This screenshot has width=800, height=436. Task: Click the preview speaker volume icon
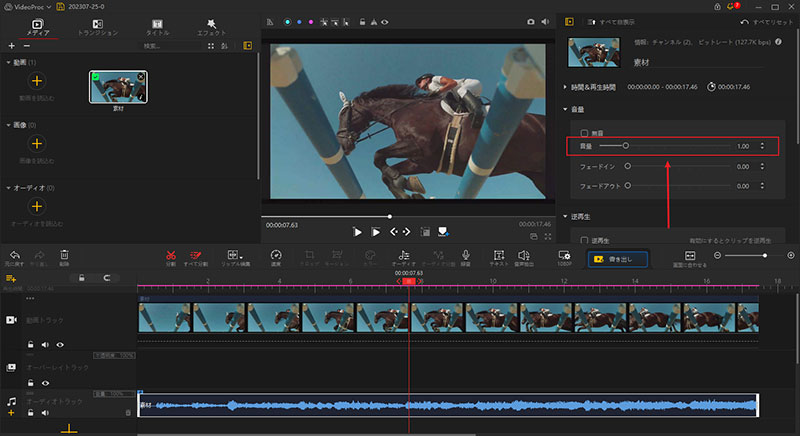coord(545,22)
